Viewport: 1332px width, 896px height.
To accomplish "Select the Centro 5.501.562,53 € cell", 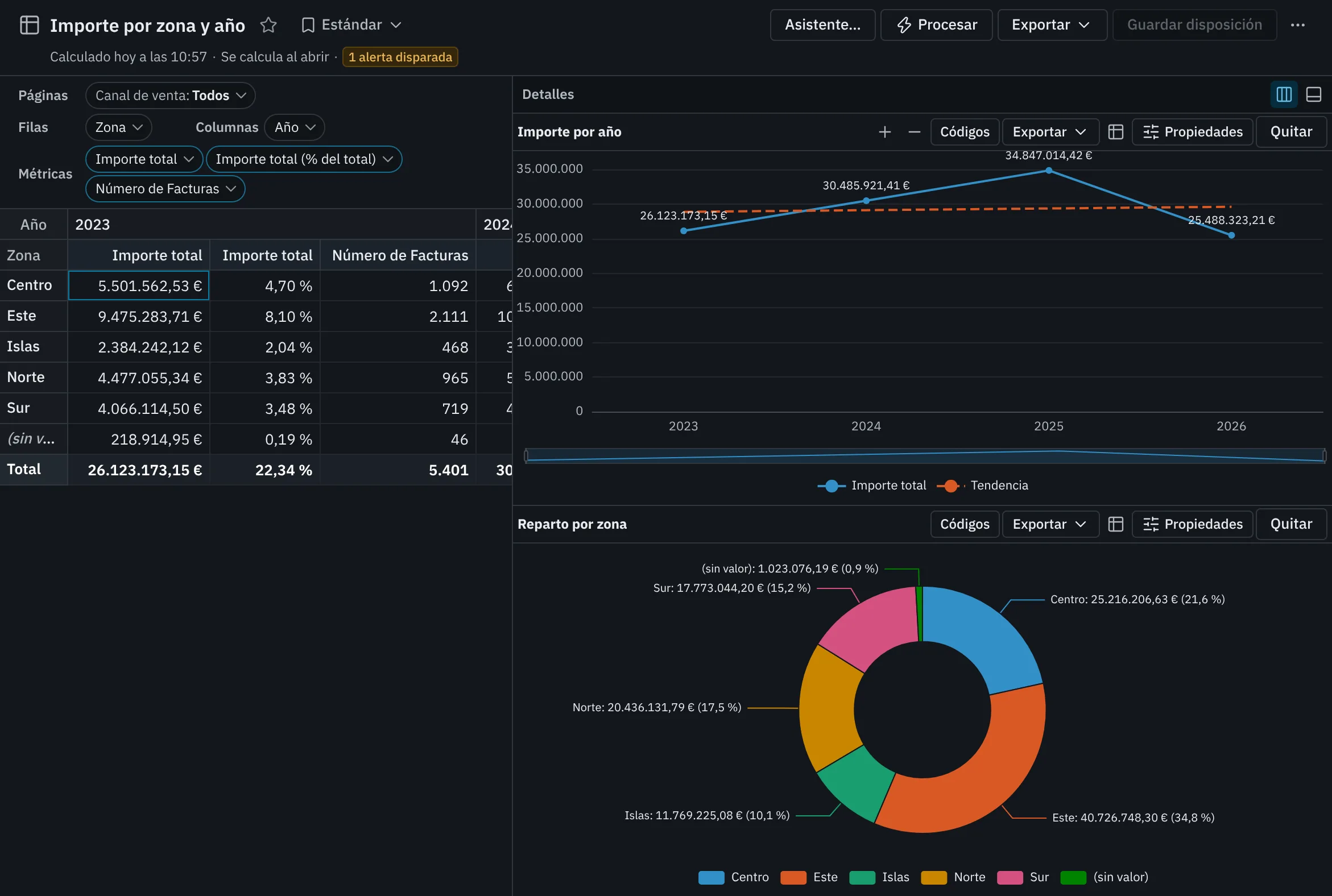I will pyautogui.click(x=139, y=286).
